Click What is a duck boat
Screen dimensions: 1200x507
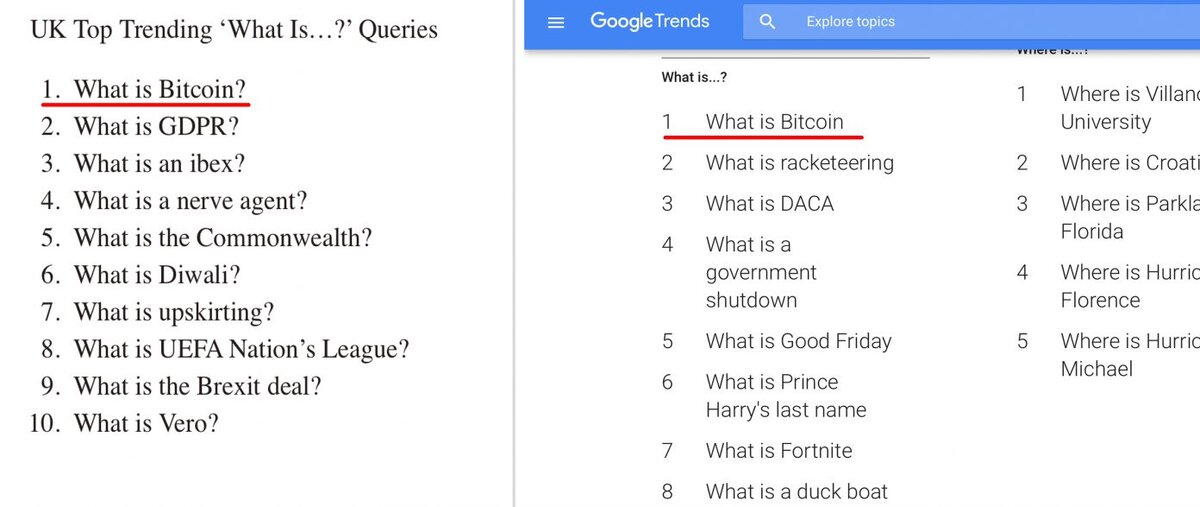(796, 491)
